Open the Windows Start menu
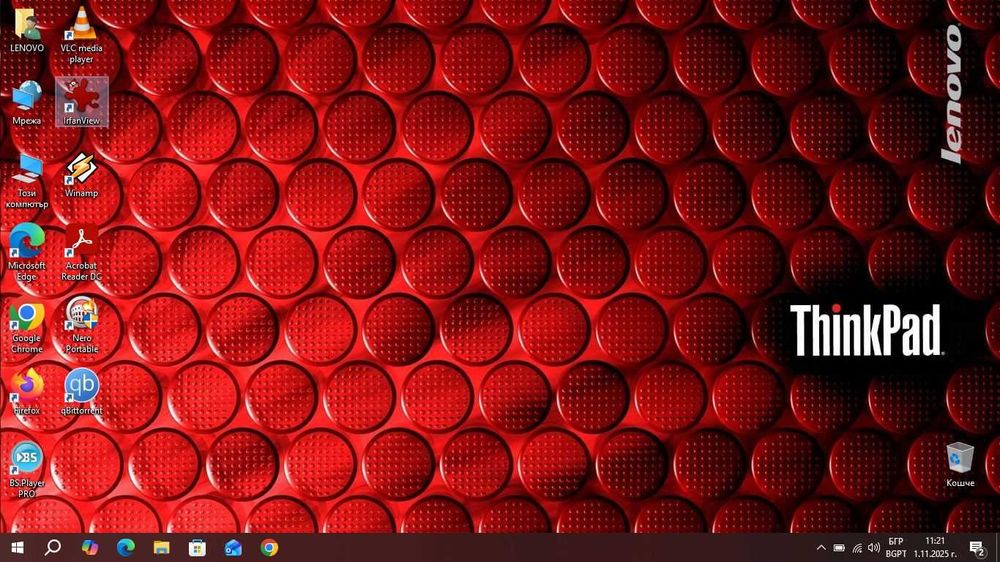The image size is (1000, 562). pos(17,547)
